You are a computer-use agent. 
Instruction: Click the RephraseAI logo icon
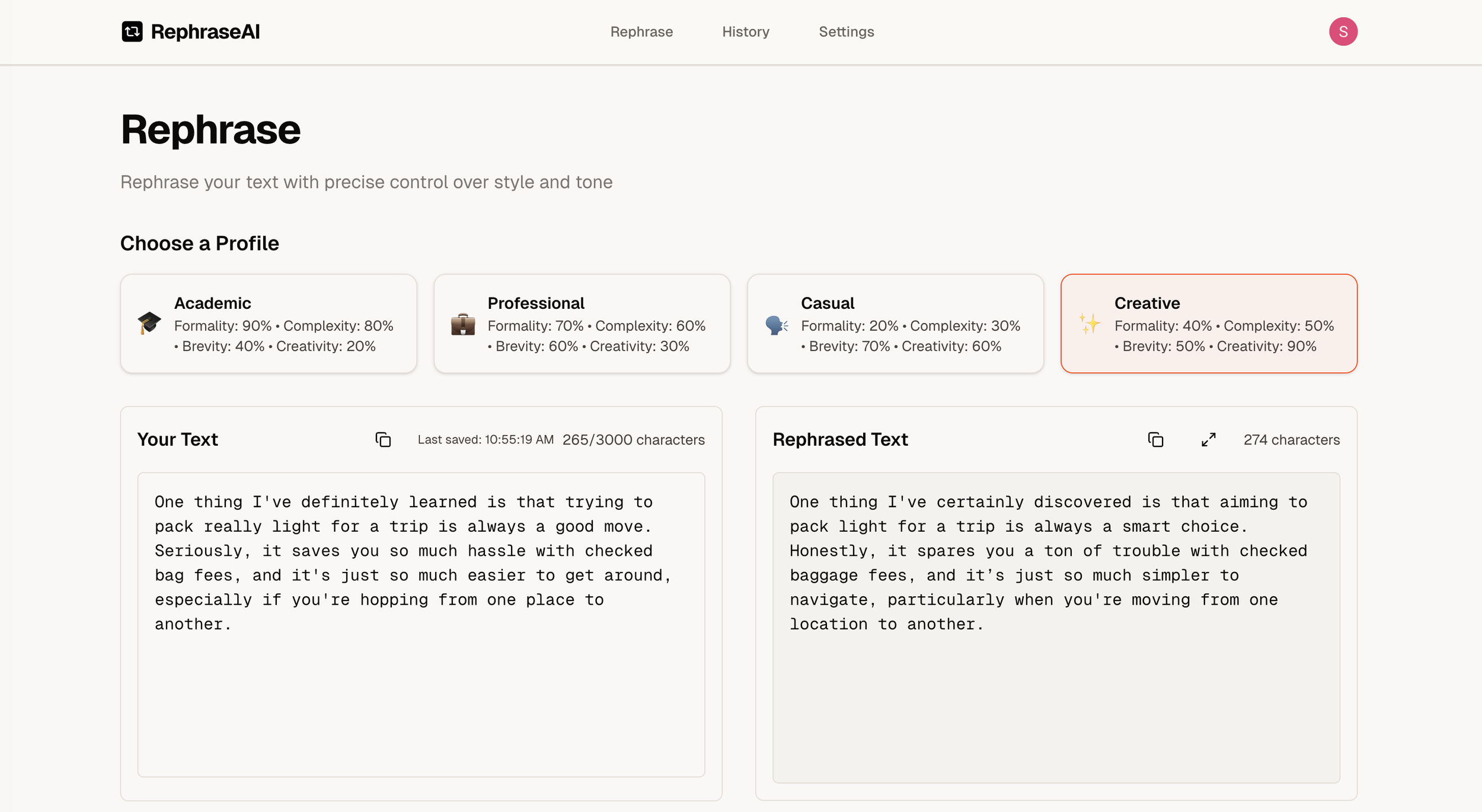[132, 31]
